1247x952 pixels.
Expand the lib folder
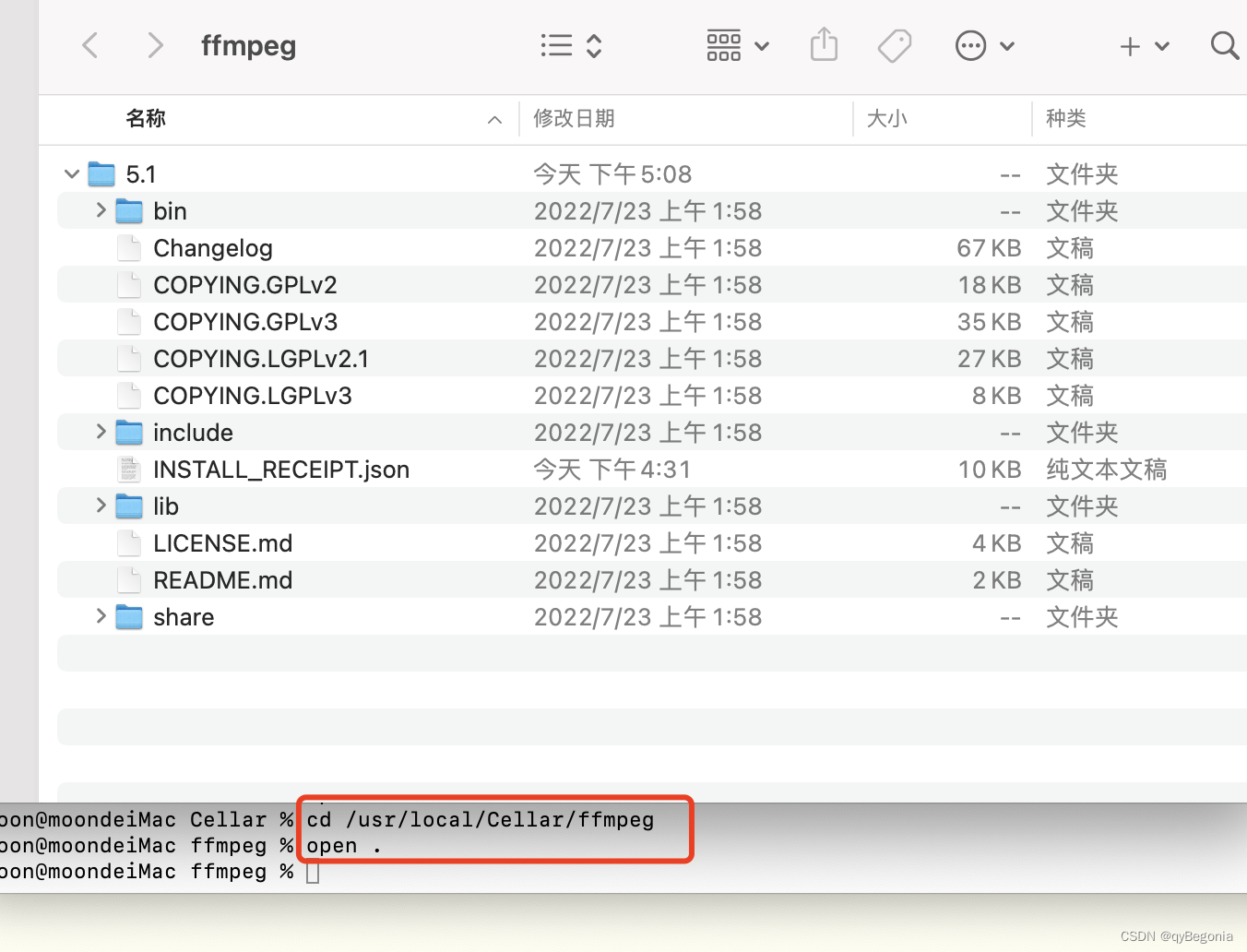(101, 506)
